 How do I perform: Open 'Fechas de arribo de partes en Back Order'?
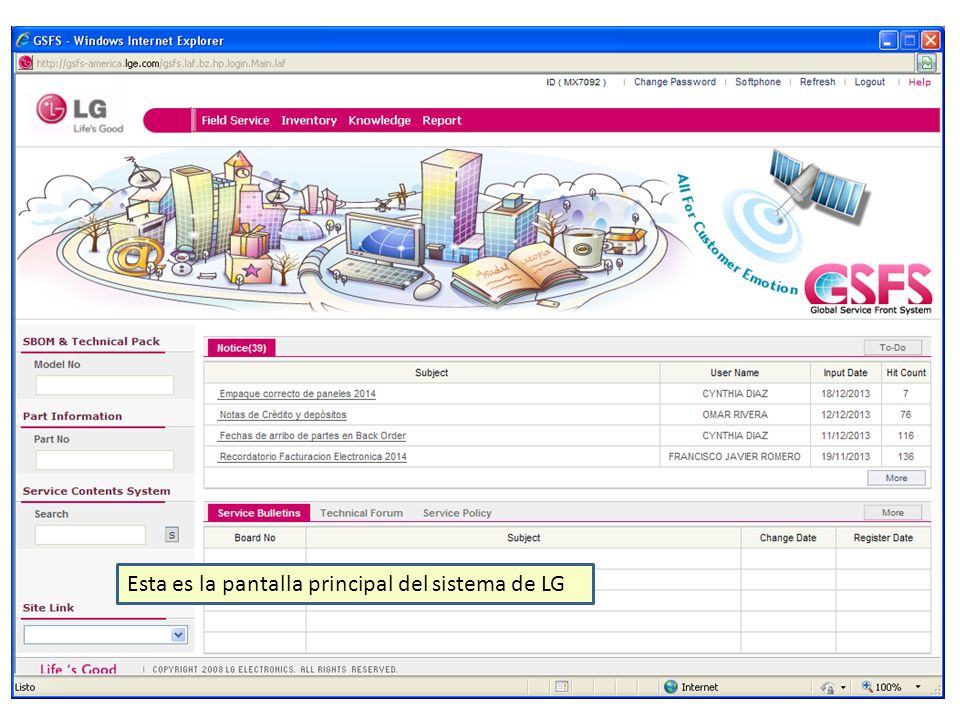[x=312, y=435]
